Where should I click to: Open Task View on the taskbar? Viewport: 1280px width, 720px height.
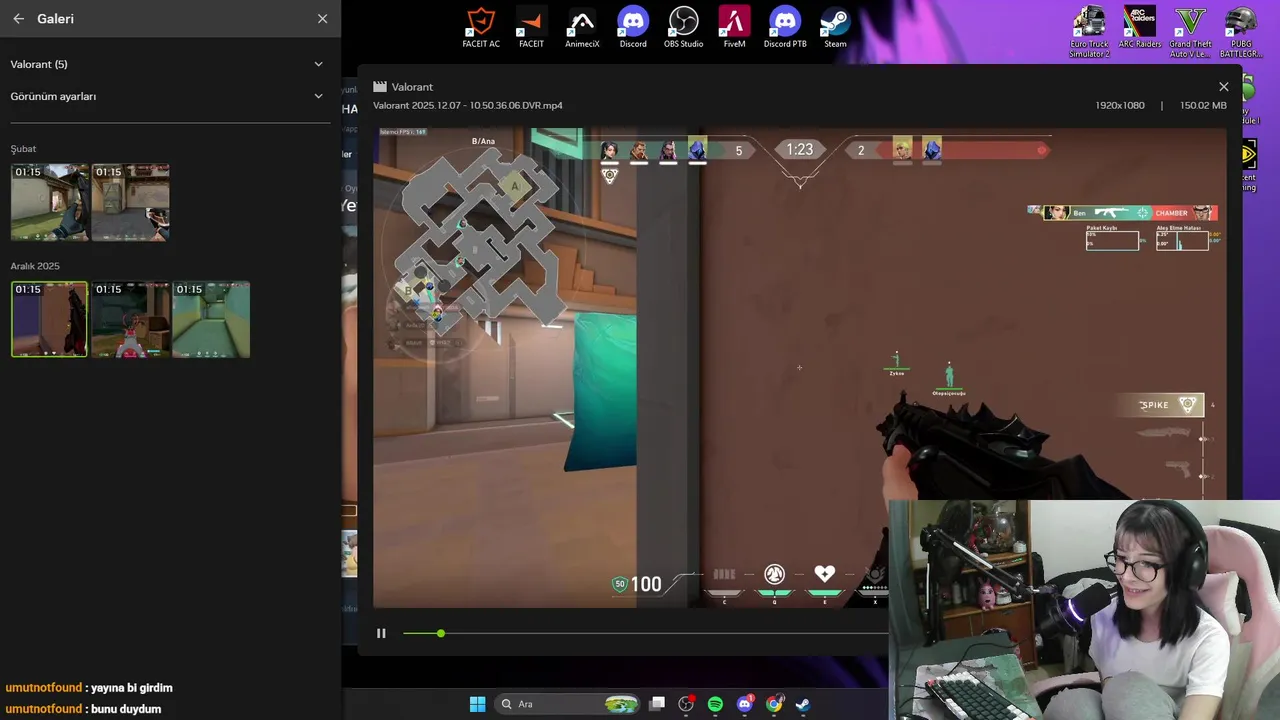pos(657,704)
